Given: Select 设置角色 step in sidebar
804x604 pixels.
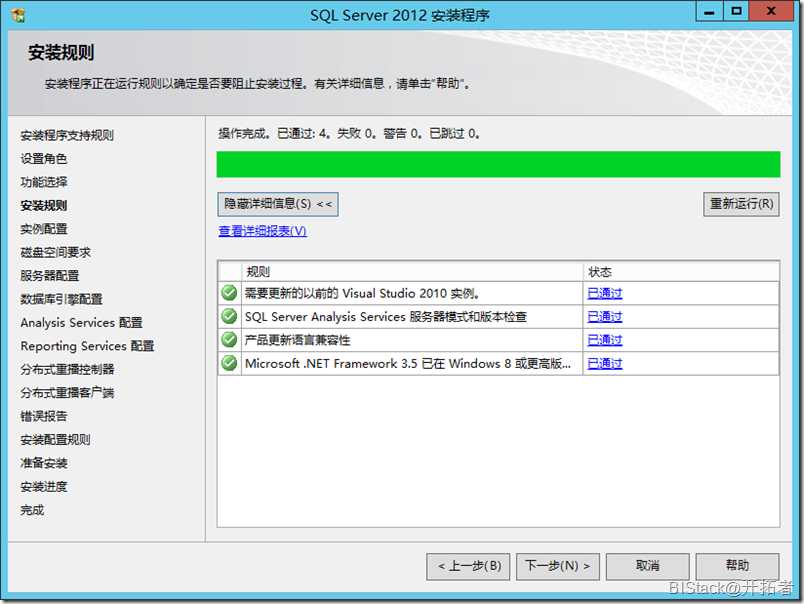Looking at the screenshot, I should point(44,159).
